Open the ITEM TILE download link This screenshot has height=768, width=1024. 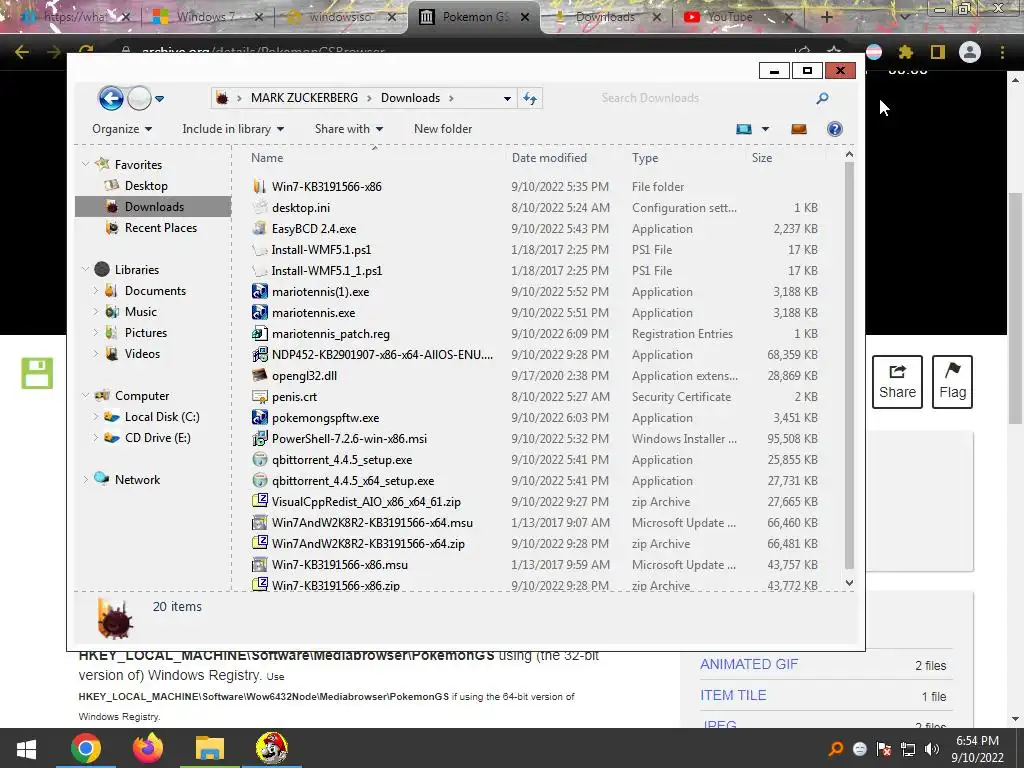[x=733, y=696]
